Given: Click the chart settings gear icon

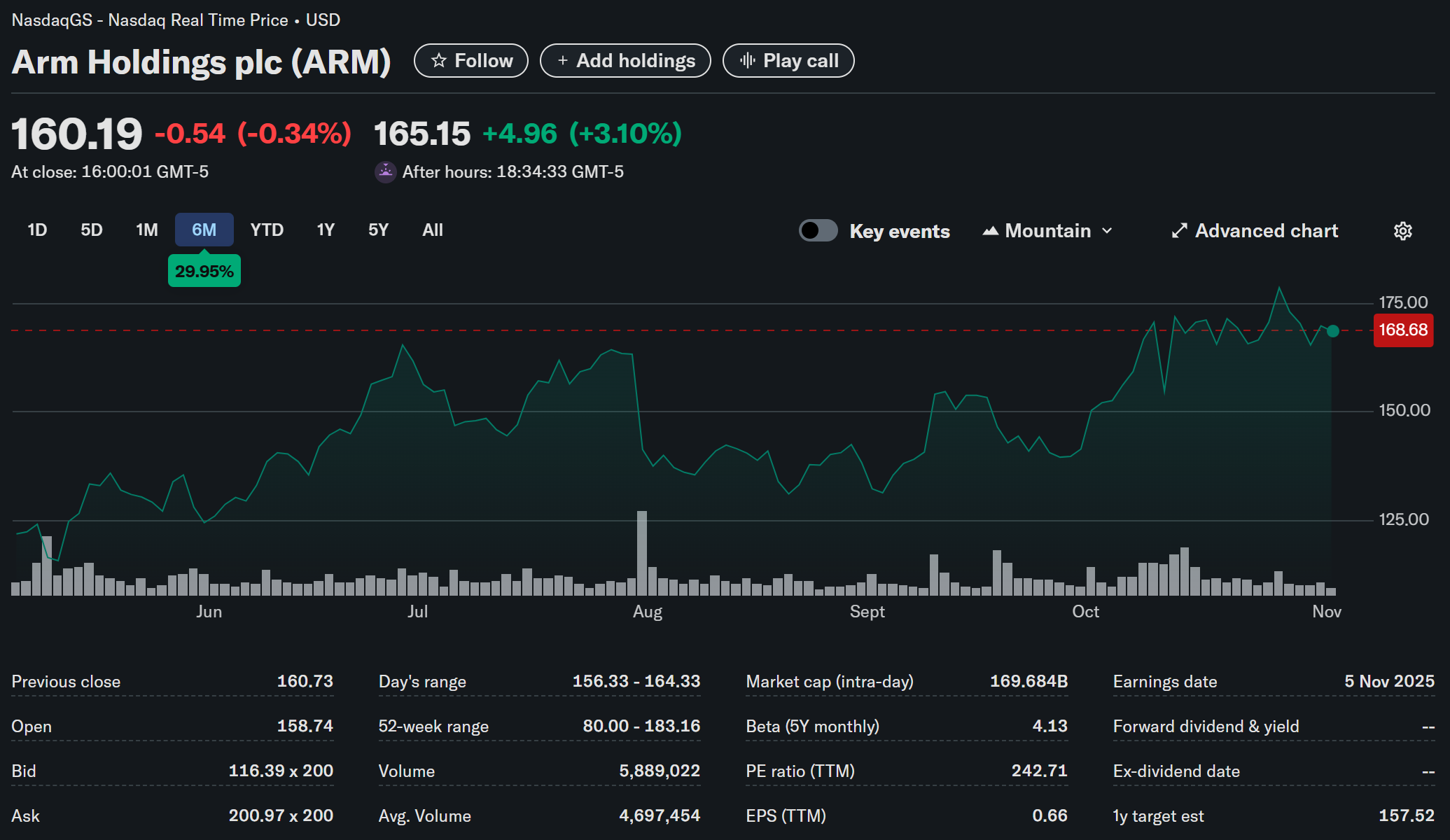Looking at the screenshot, I should point(1402,231).
